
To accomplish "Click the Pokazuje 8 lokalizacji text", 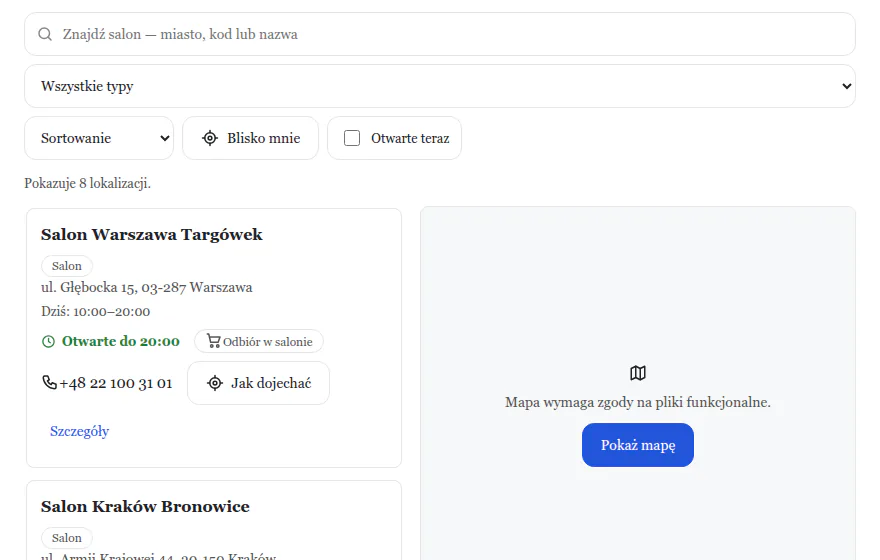I will [x=88, y=183].
